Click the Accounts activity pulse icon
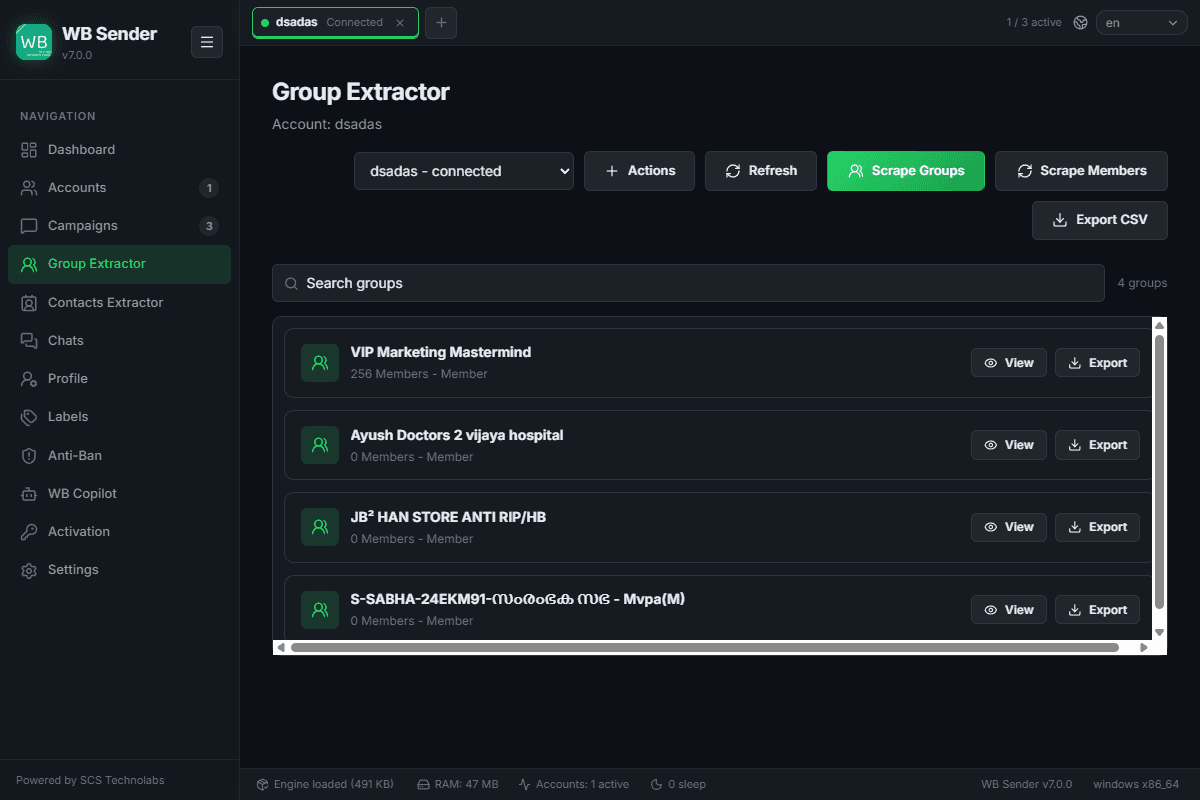The image size is (1200, 800). [x=524, y=784]
